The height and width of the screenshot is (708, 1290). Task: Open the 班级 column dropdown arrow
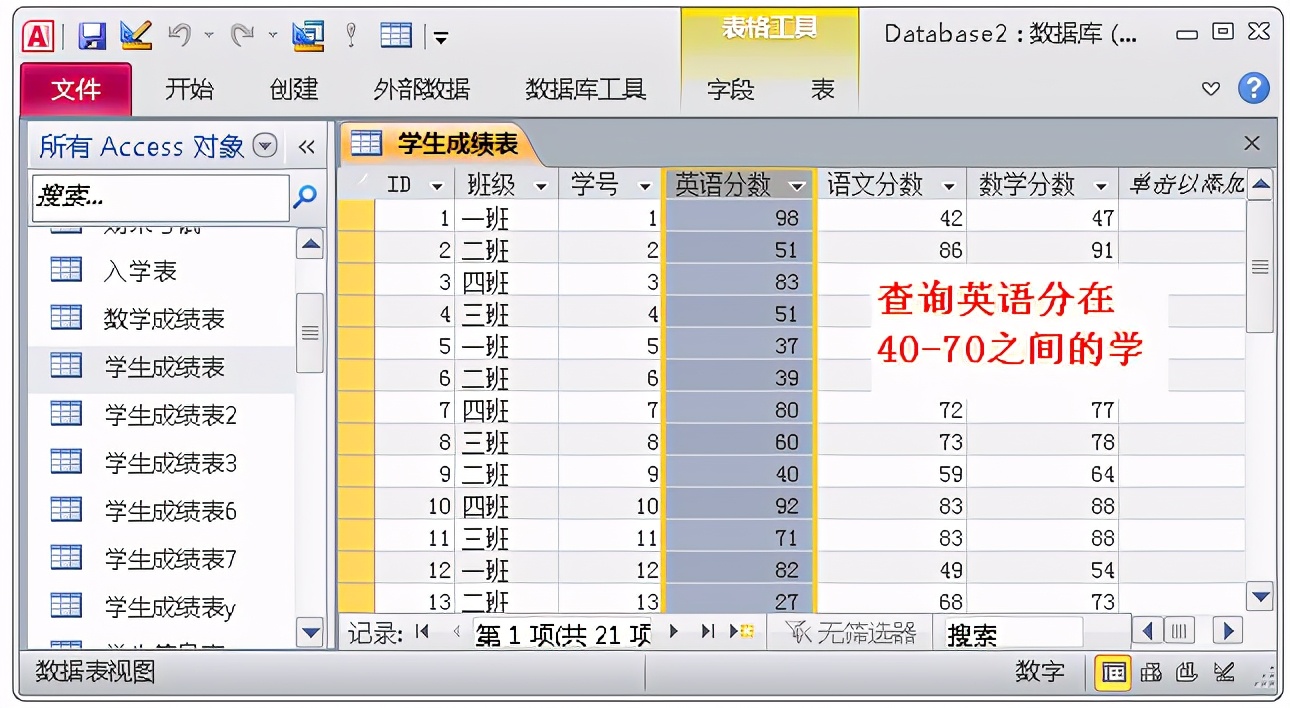pos(541,183)
